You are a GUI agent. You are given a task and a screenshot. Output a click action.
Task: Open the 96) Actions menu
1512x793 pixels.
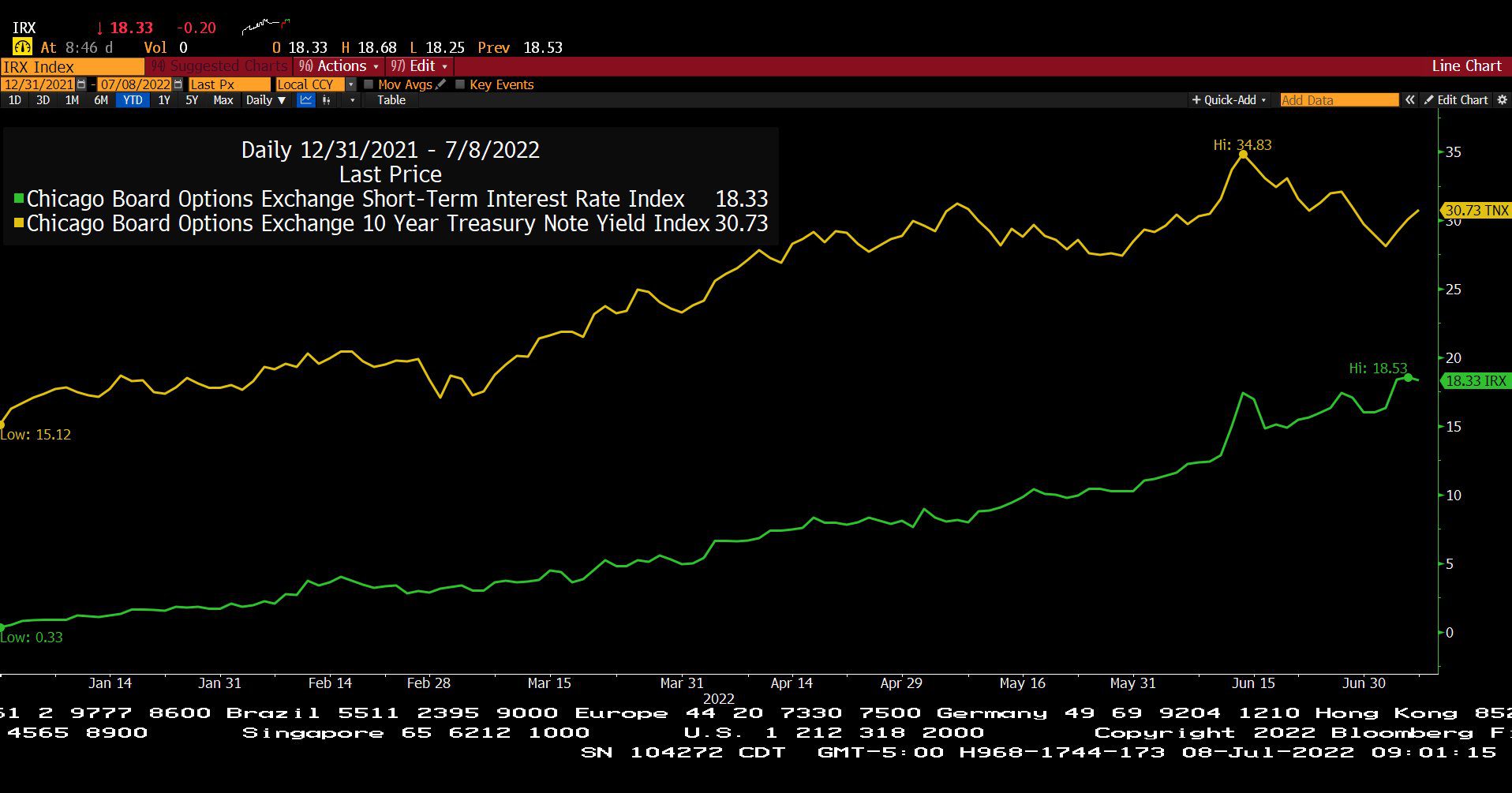tap(339, 66)
